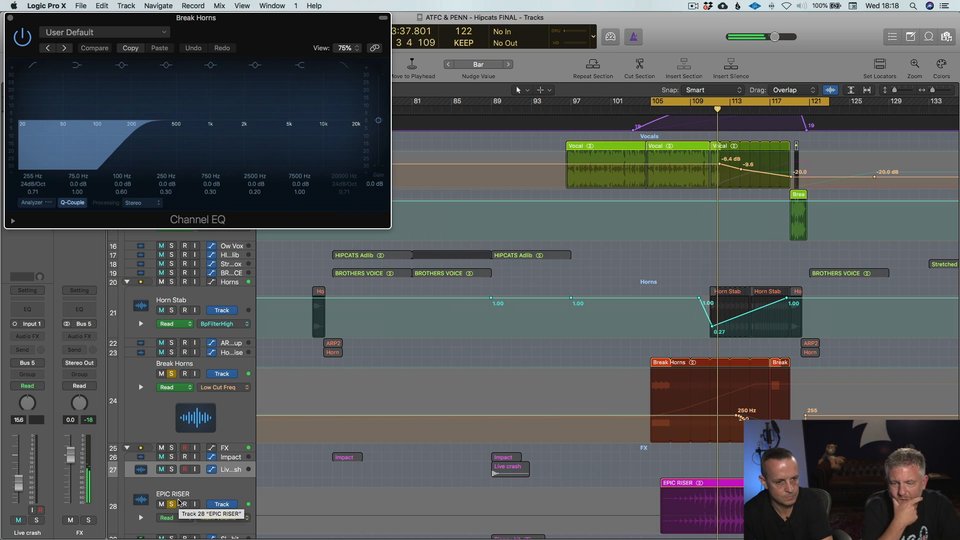
Task: Unsolo the Break Horns track
Action: pos(171,373)
